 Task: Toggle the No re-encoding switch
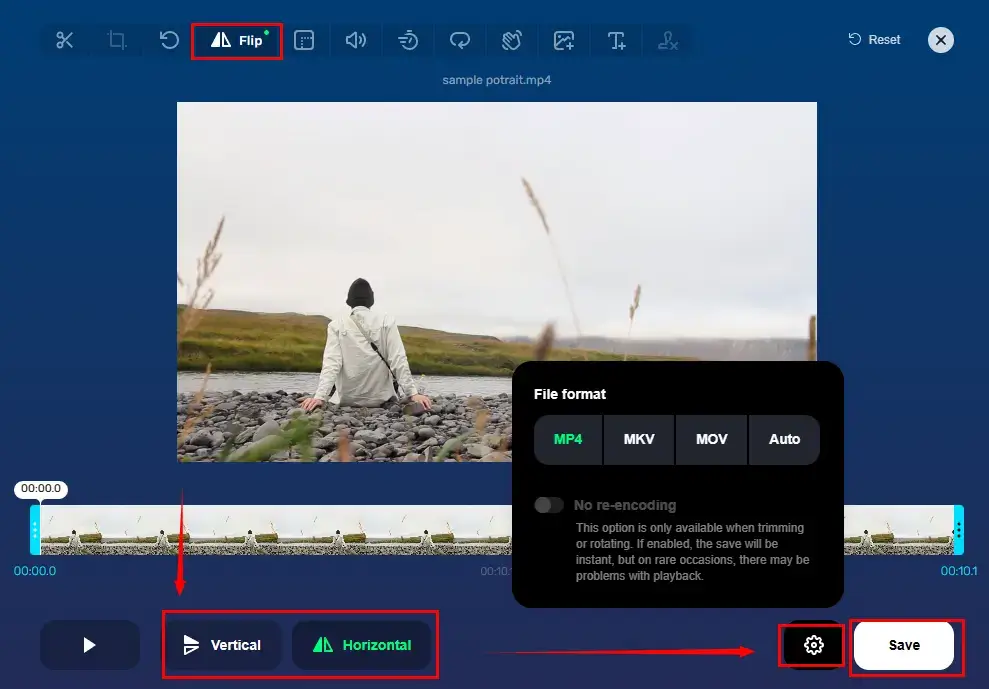click(x=549, y=505)
